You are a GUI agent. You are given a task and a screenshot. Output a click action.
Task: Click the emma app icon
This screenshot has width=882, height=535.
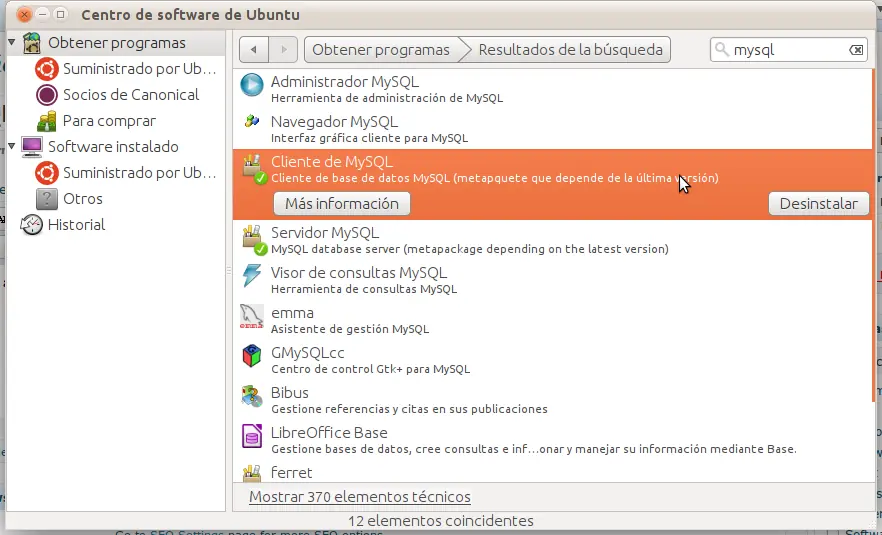[x=251, y=317]
